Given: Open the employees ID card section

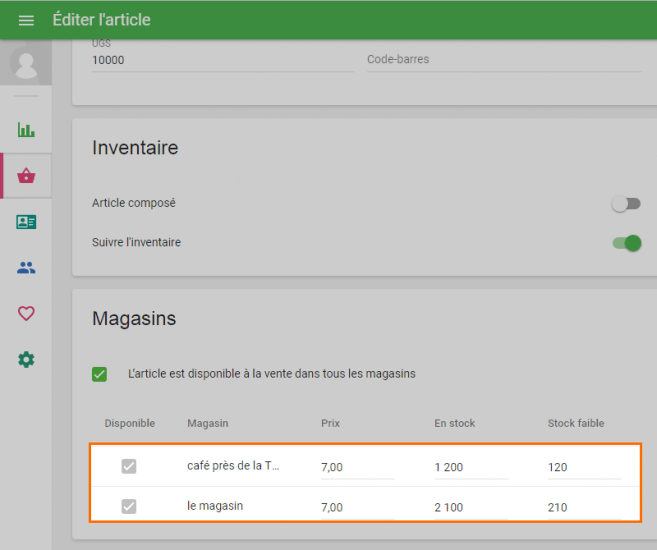Looking at the screenshot, I should coord(26,222).
